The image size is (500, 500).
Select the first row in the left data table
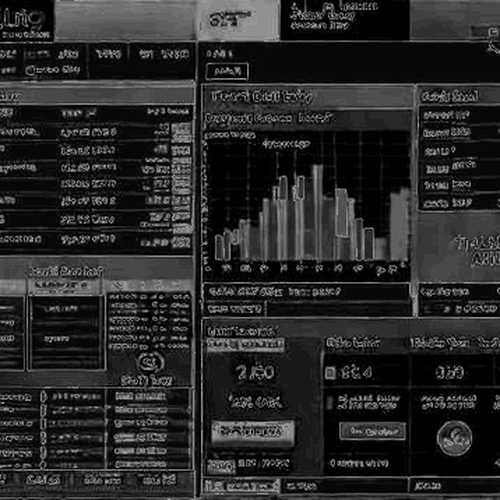[96, 132]
